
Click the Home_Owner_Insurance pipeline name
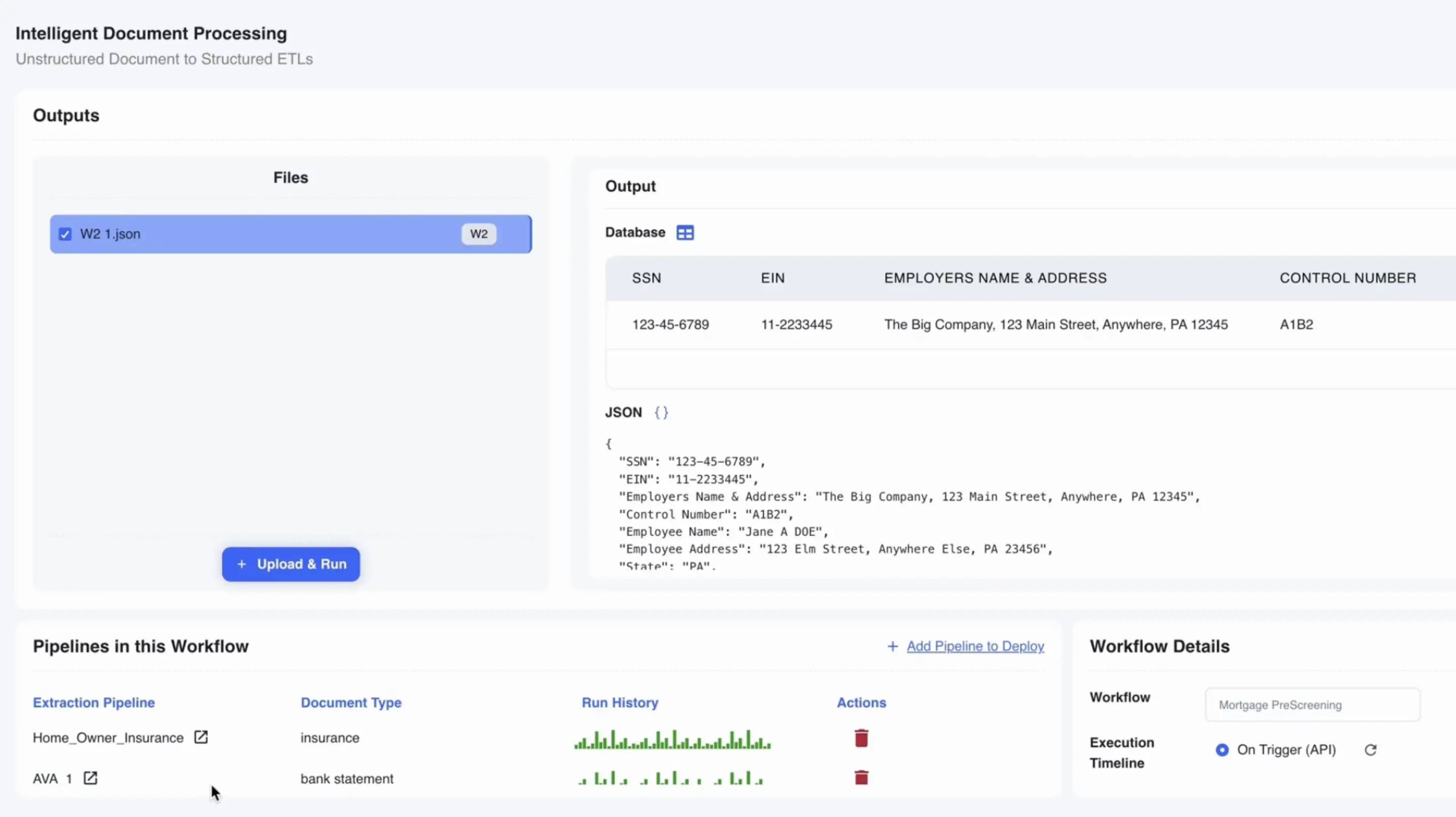click(x=108, y=738)
